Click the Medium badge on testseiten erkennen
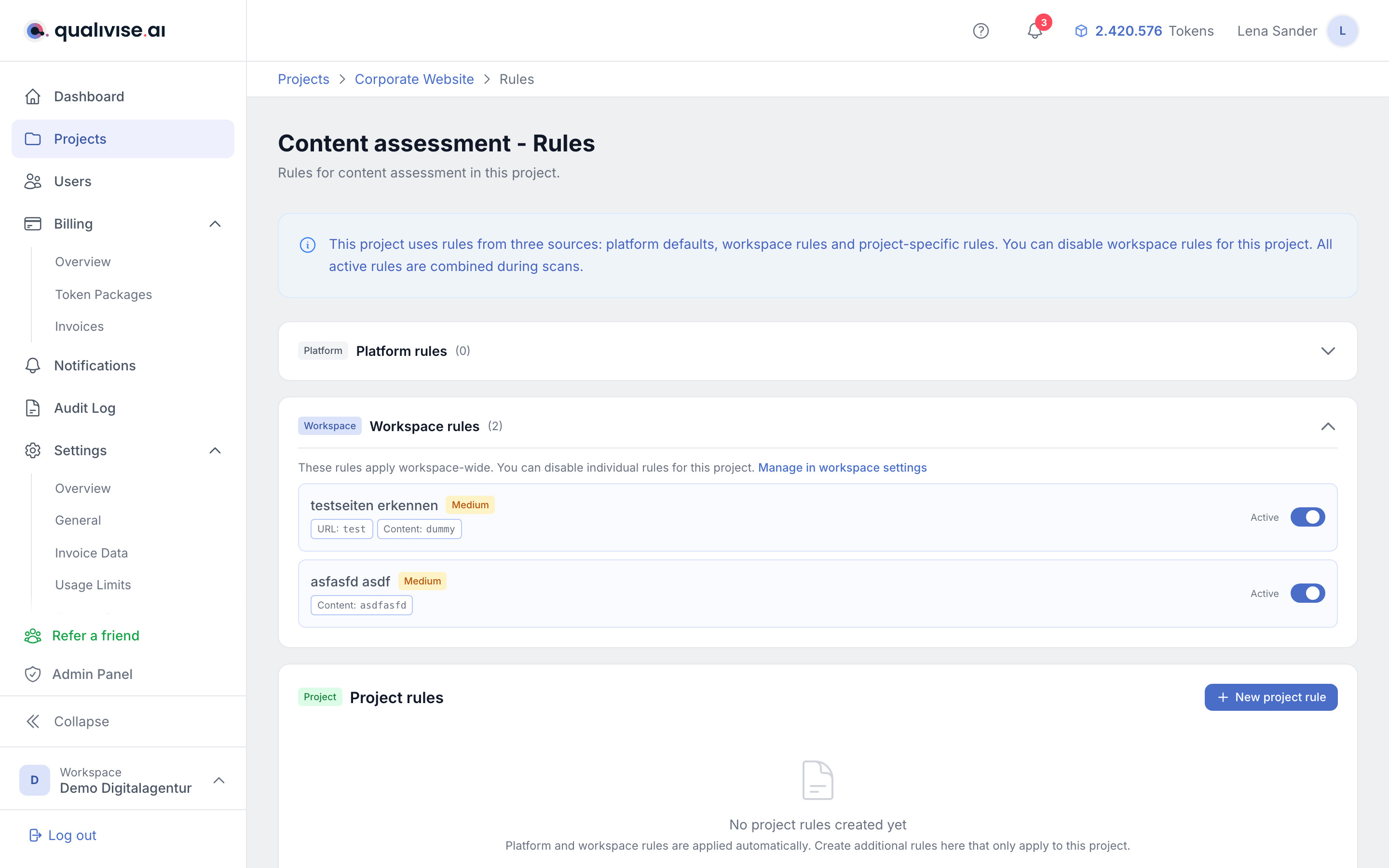 tap(470, 504)
